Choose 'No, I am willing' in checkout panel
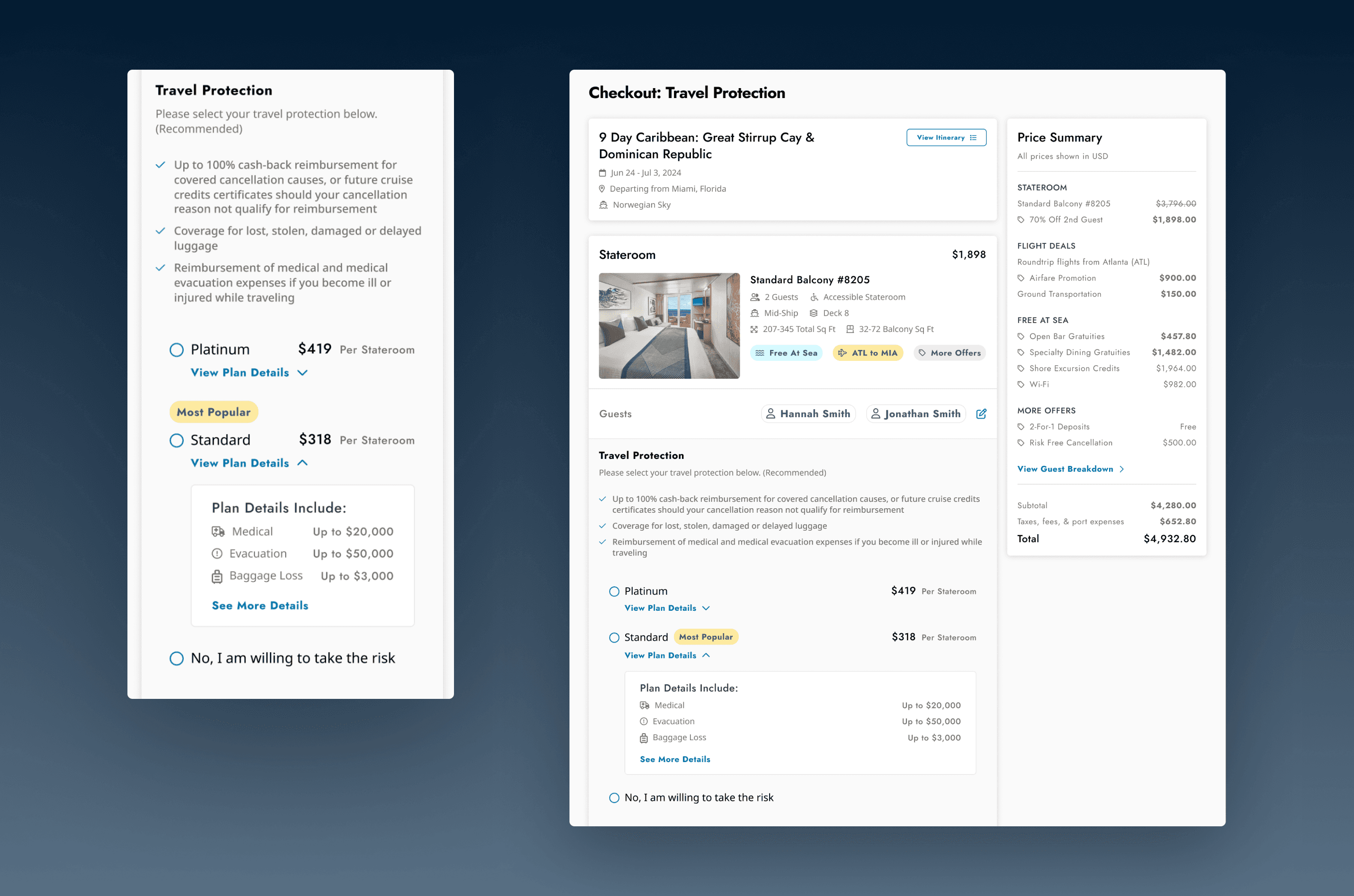The height and width of the screenshot is (896, 1354). 614,798
